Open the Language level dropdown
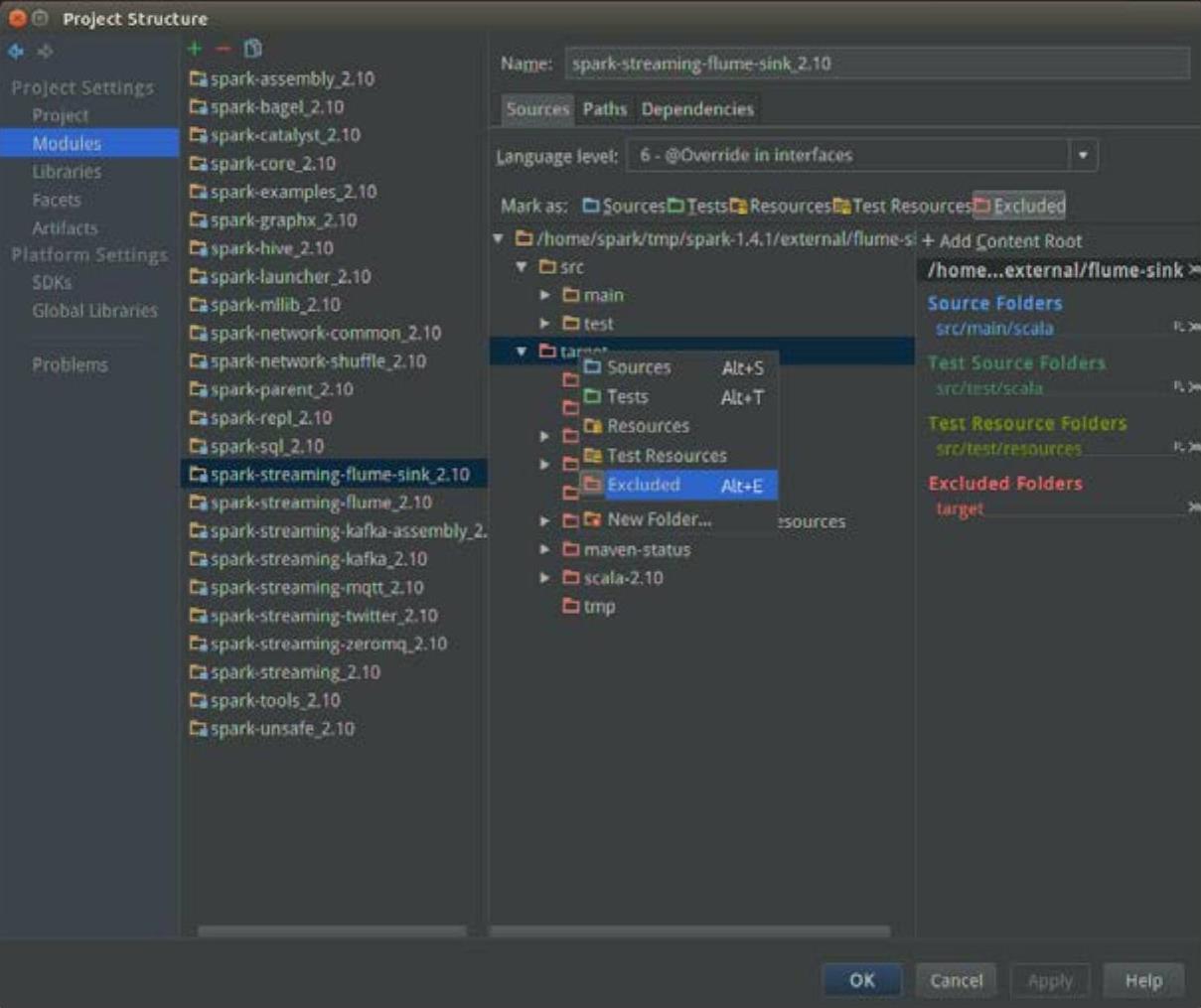 [x=1083, y=155]
